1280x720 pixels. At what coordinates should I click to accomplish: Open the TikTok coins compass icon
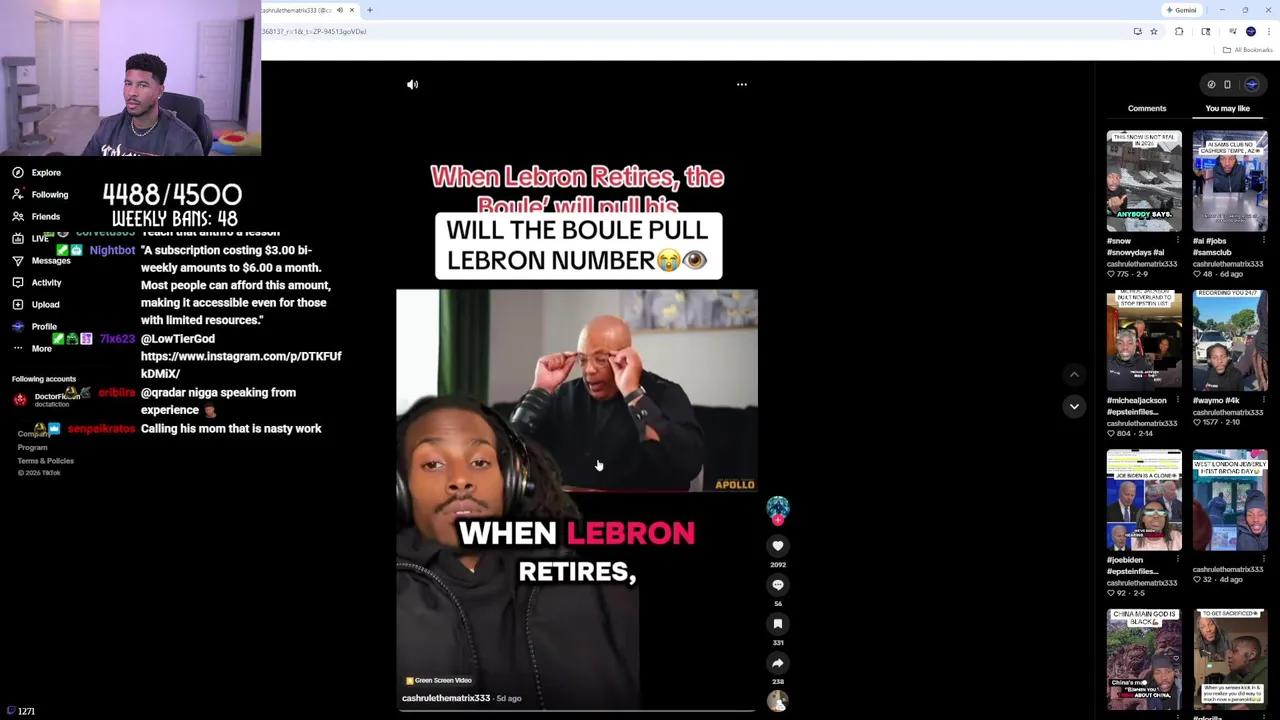[1211, 84]
